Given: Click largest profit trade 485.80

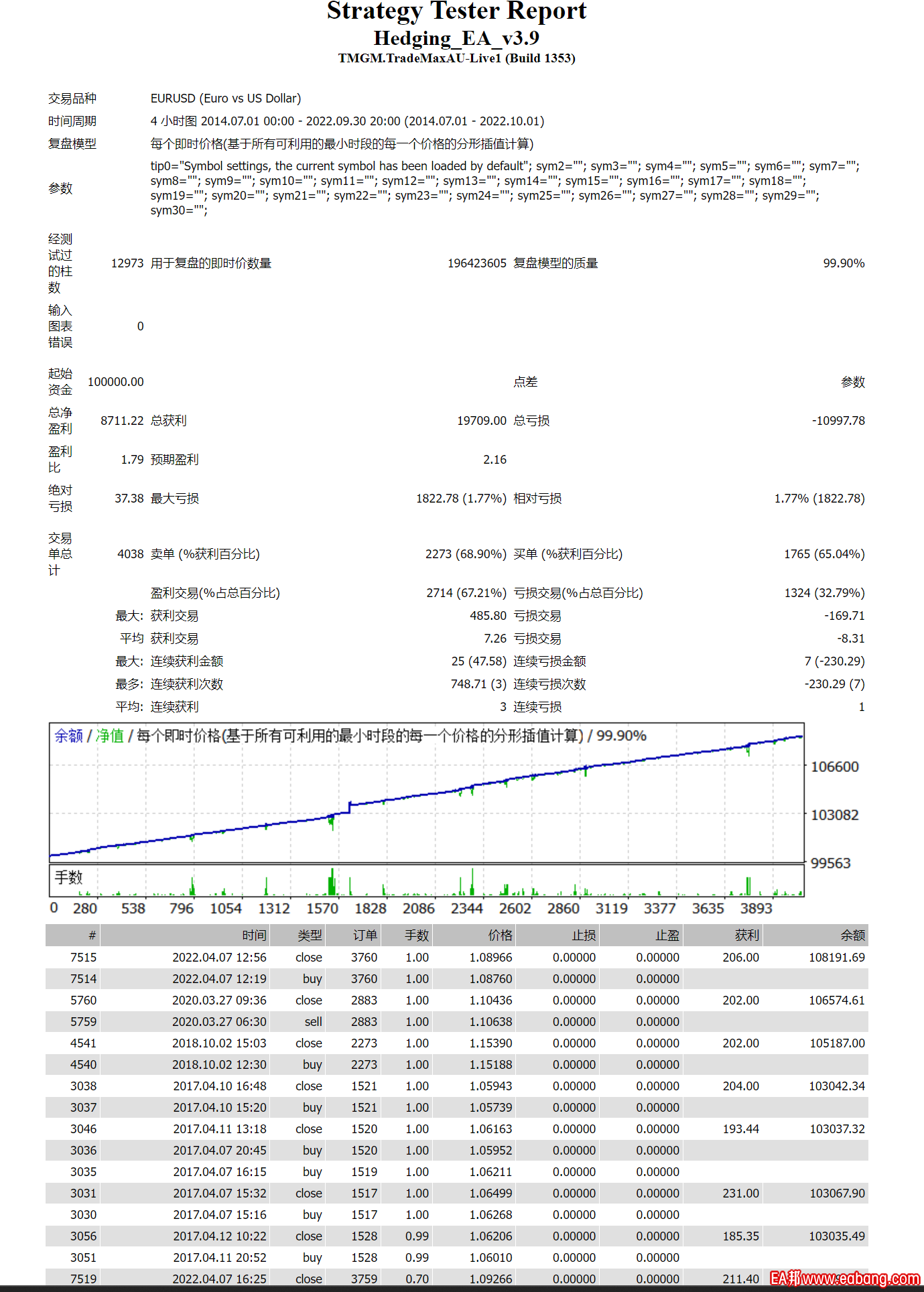Looking at the screenshot, I should 488,616.
